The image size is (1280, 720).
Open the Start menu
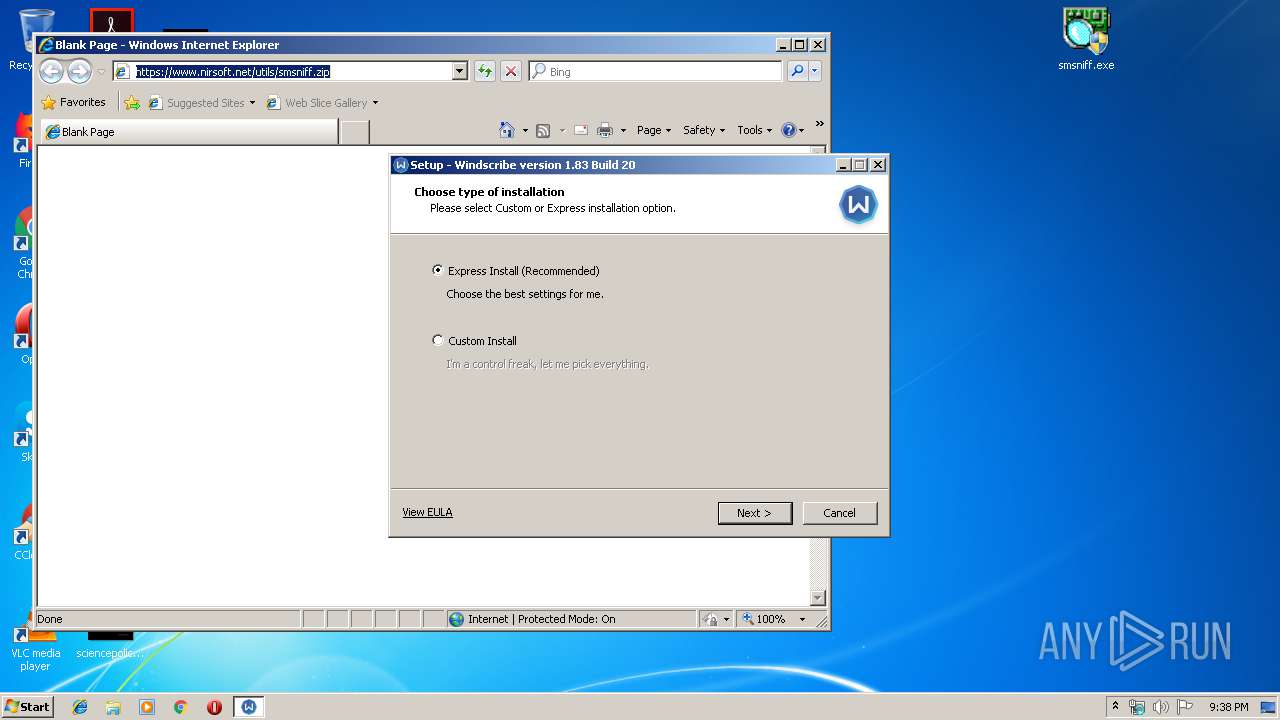[x=27, y=706]
